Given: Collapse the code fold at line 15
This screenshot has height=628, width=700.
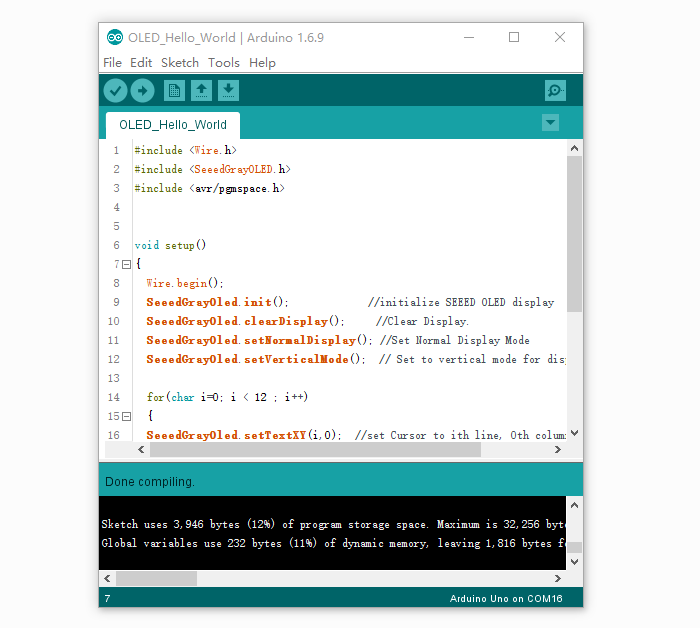Looking at the screenshot, I should pos(127,417).
